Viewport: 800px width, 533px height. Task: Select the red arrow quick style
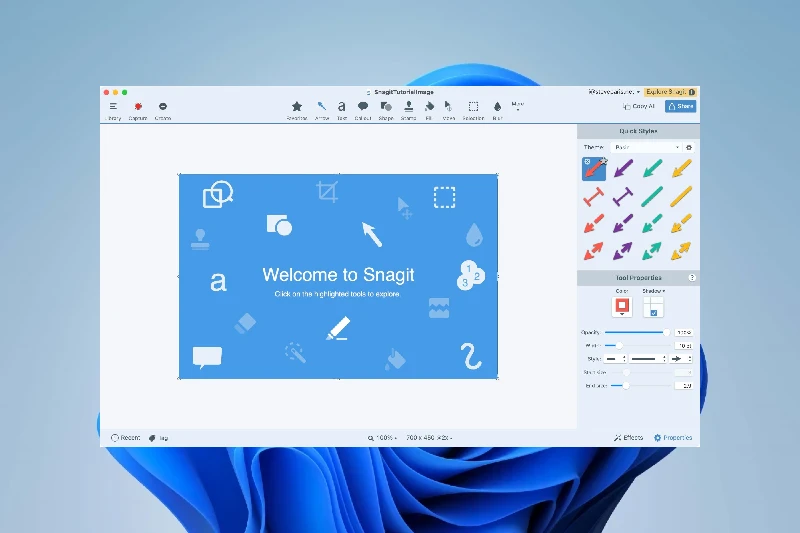(x=594, y=168)
